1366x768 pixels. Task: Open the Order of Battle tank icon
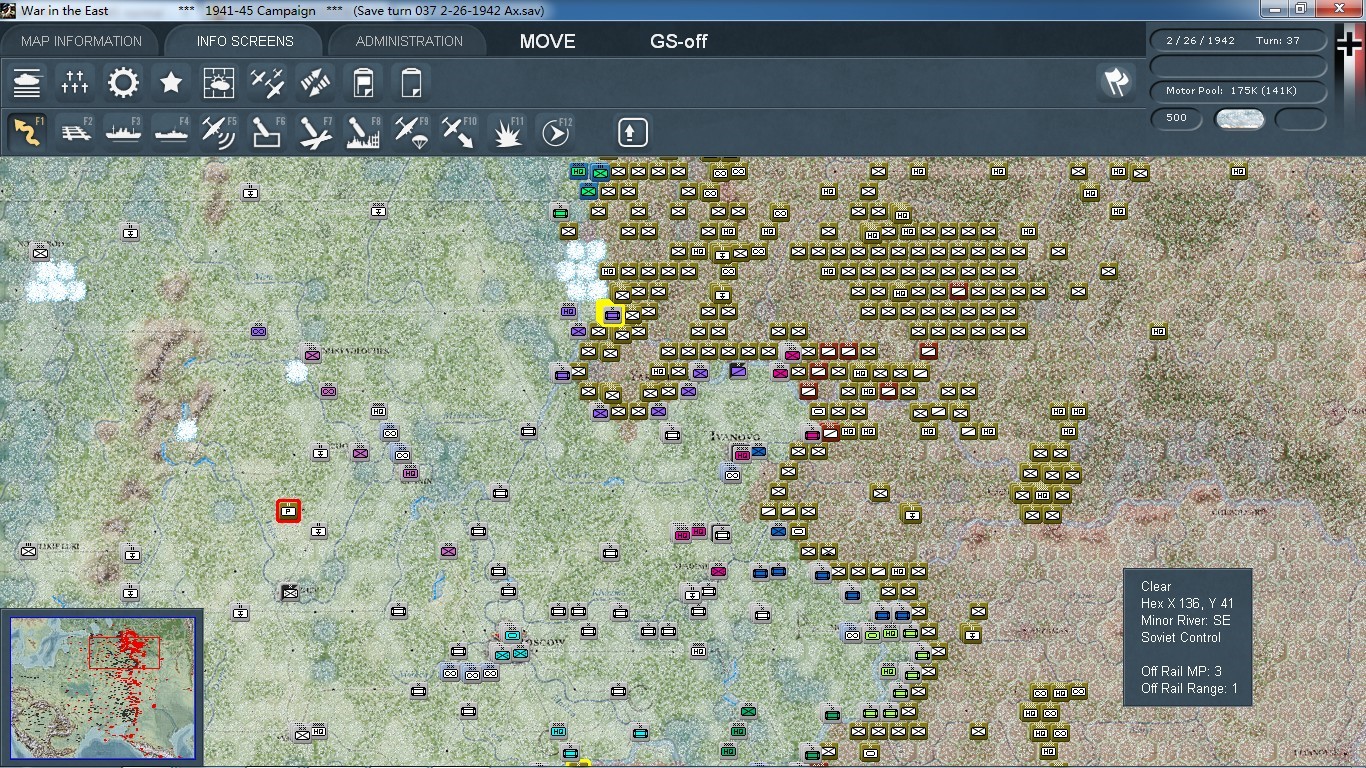(27, 82)
